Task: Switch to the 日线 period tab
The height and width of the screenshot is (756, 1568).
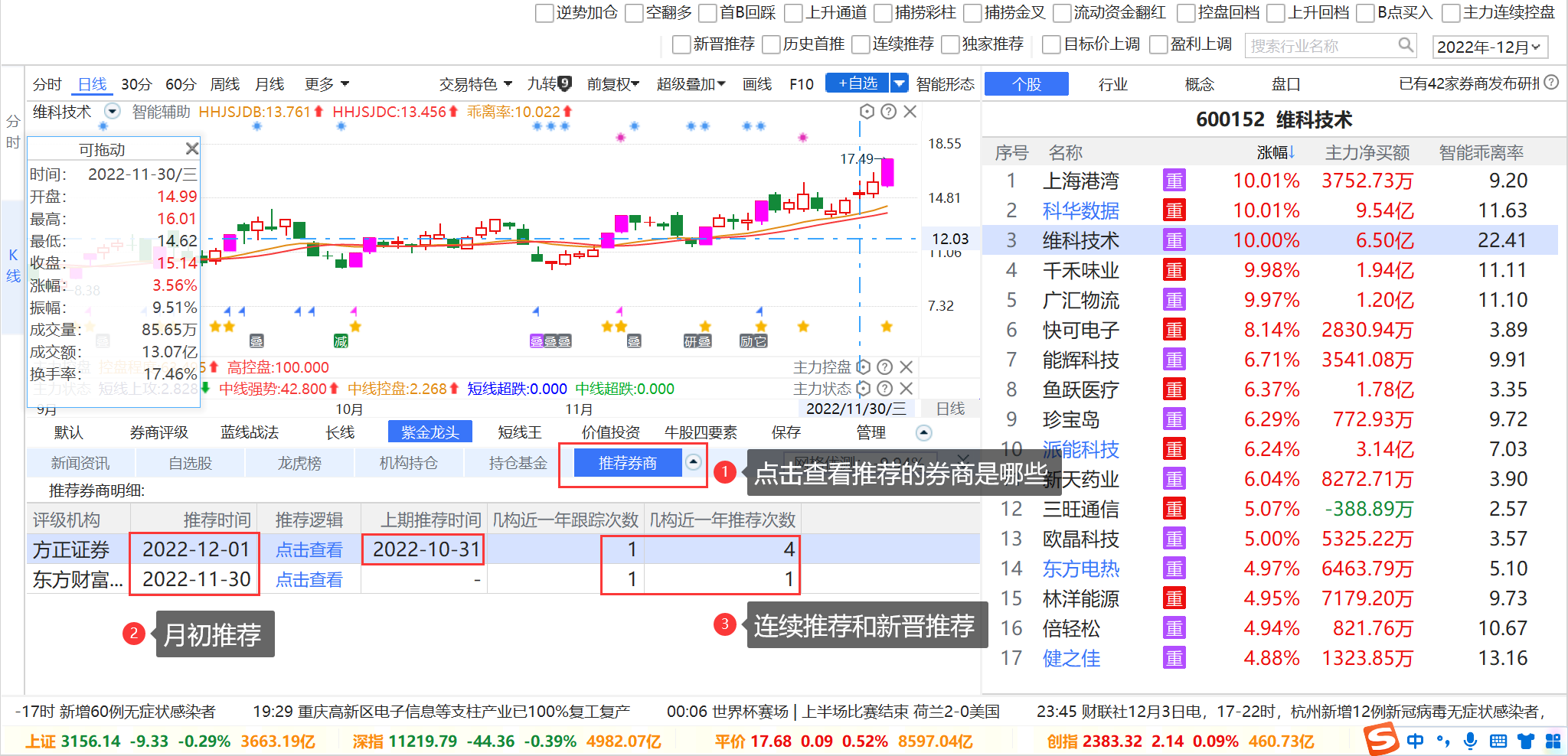Action: coord(93,84)
